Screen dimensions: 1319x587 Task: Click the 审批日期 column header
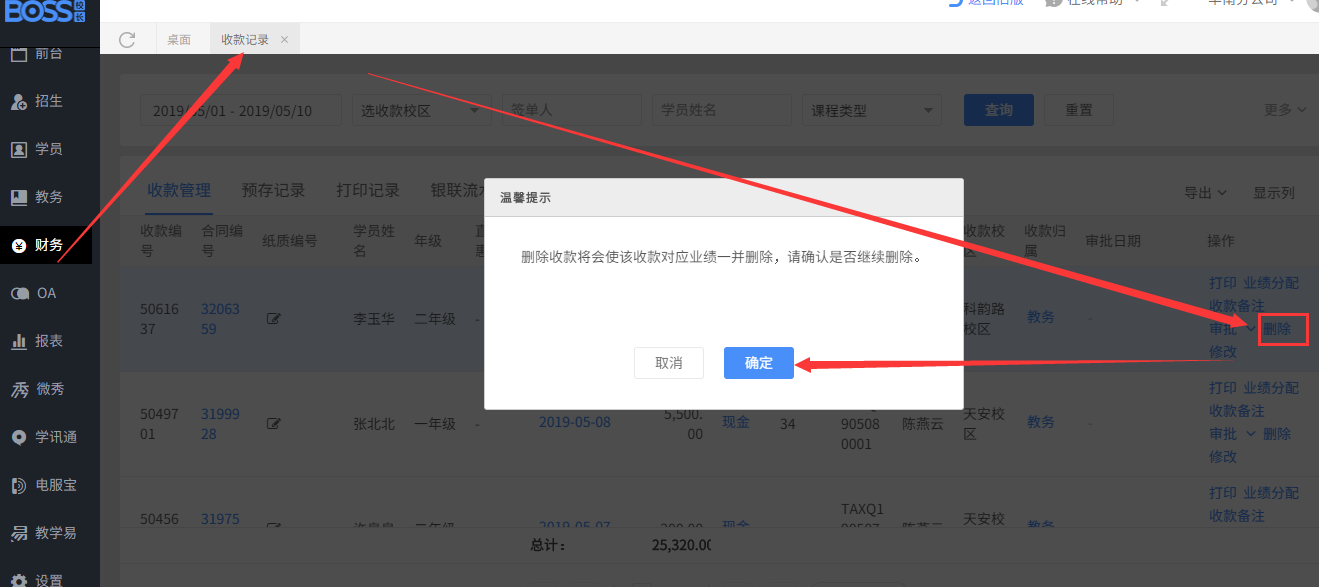tap(1113, 241)
